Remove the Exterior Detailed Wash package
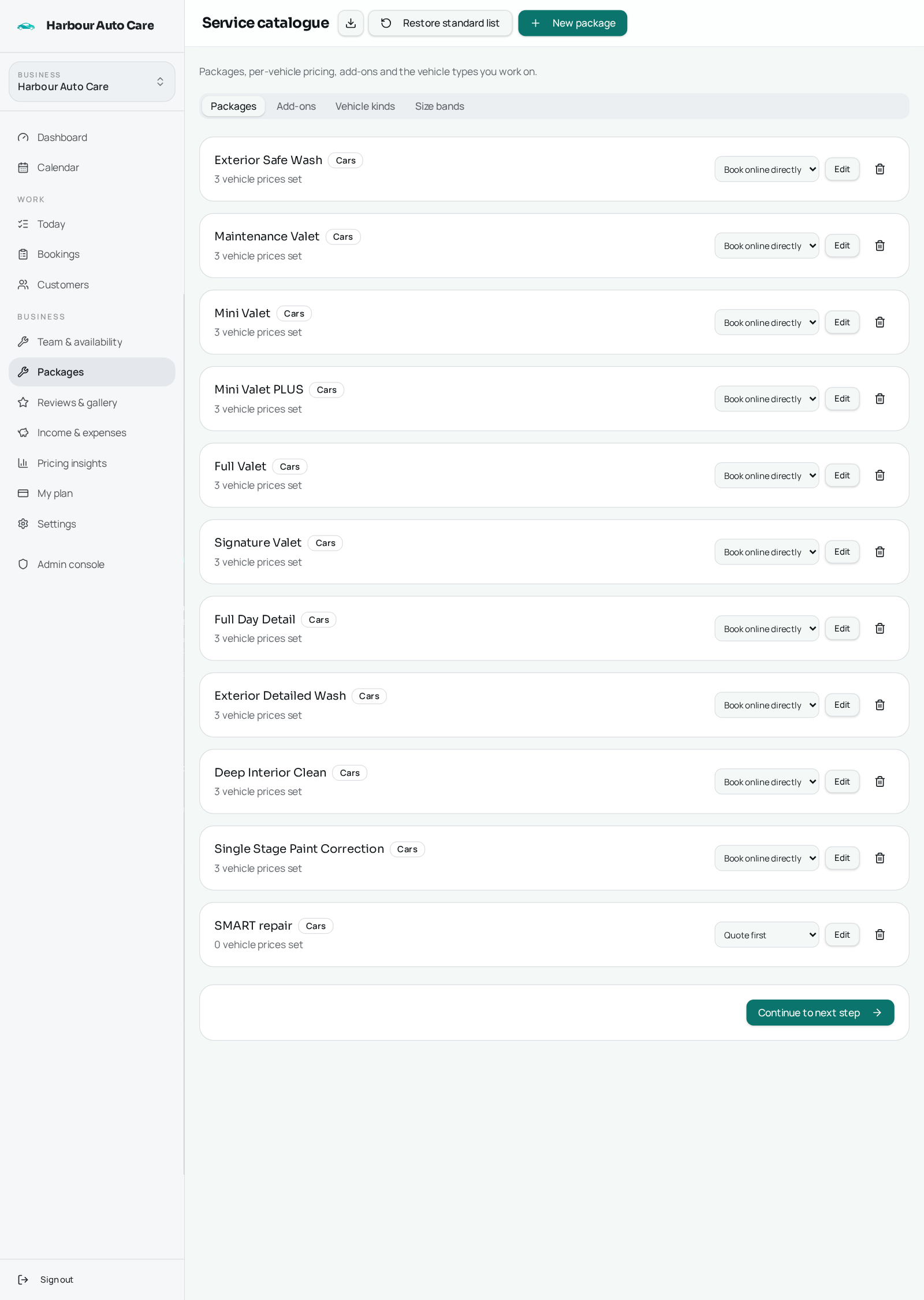 [880, 705]
